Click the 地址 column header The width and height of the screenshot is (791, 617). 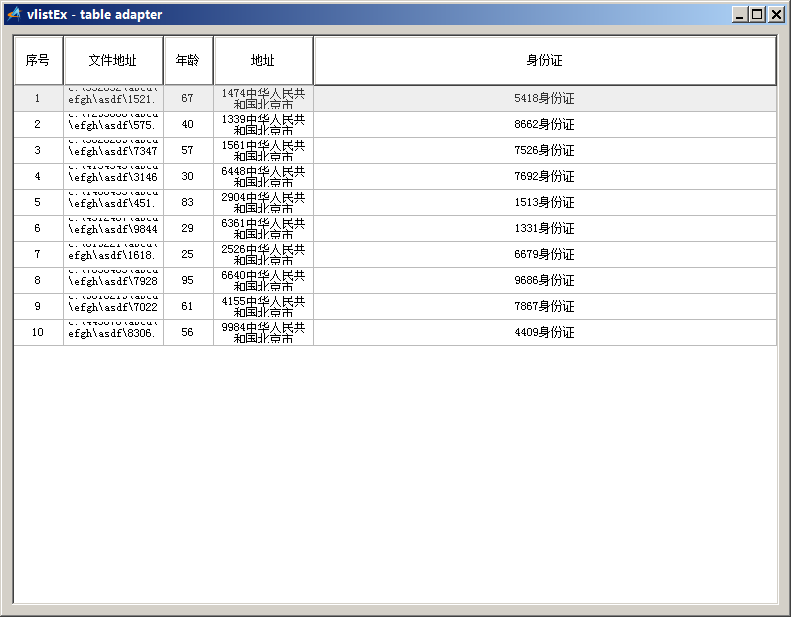coord(263,61)
